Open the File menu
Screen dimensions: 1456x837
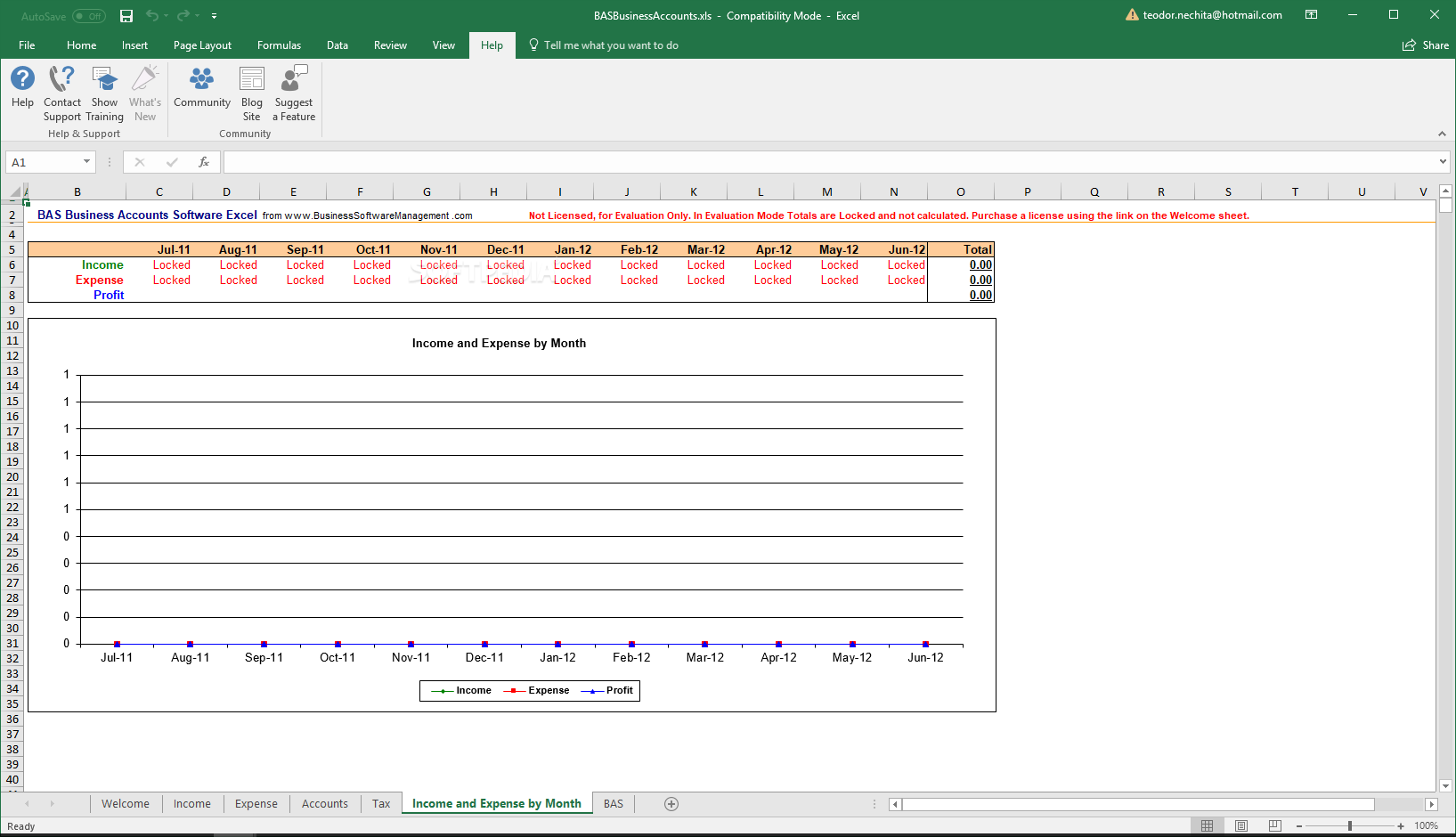27,45
